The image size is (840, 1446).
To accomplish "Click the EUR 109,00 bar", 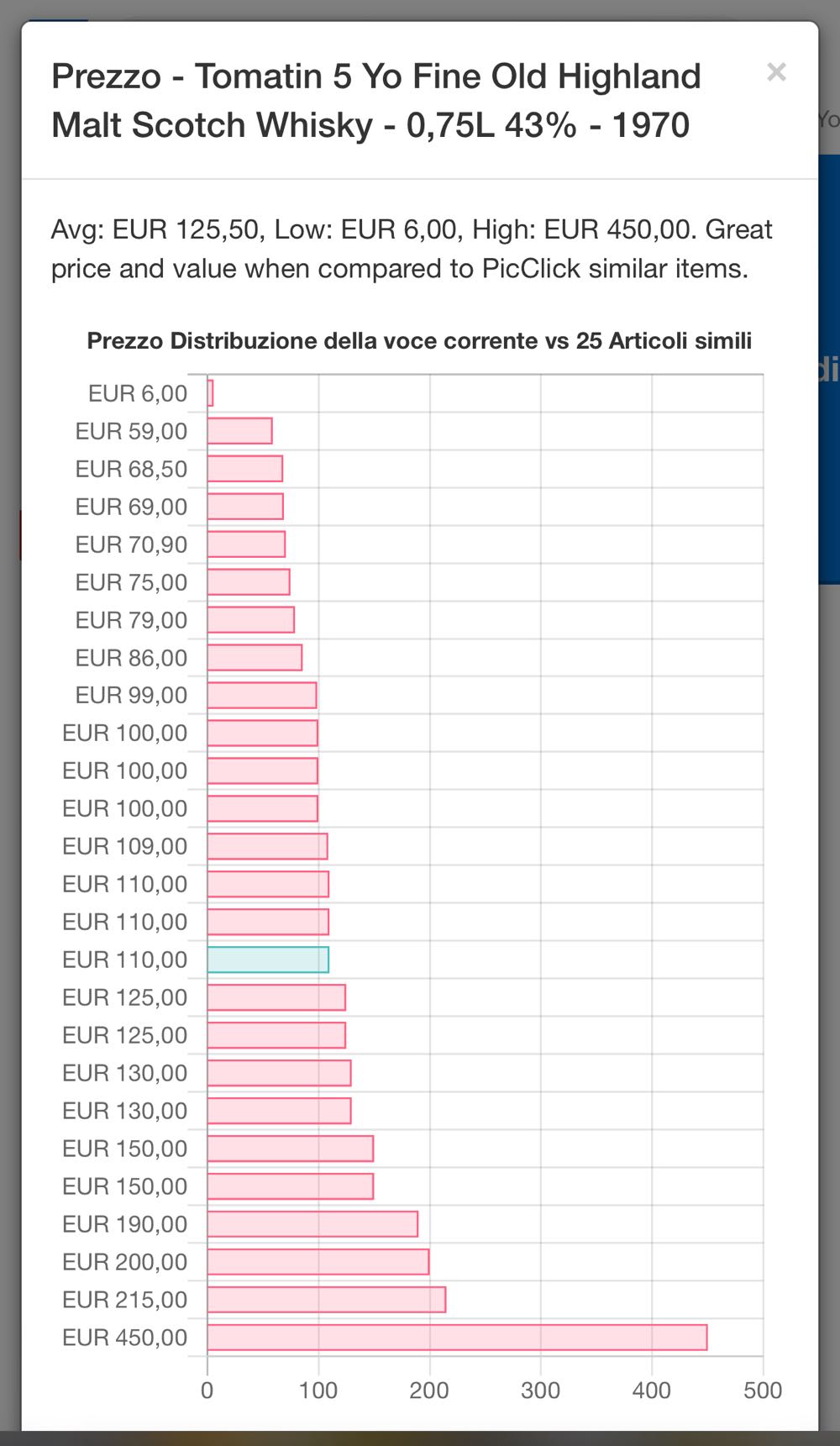I will [x=267, y=846].
